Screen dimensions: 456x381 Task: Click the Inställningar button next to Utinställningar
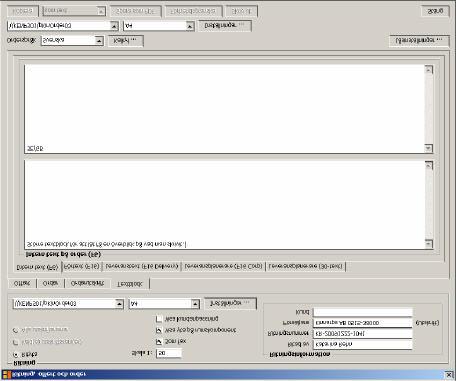click(x=225, y=25)
